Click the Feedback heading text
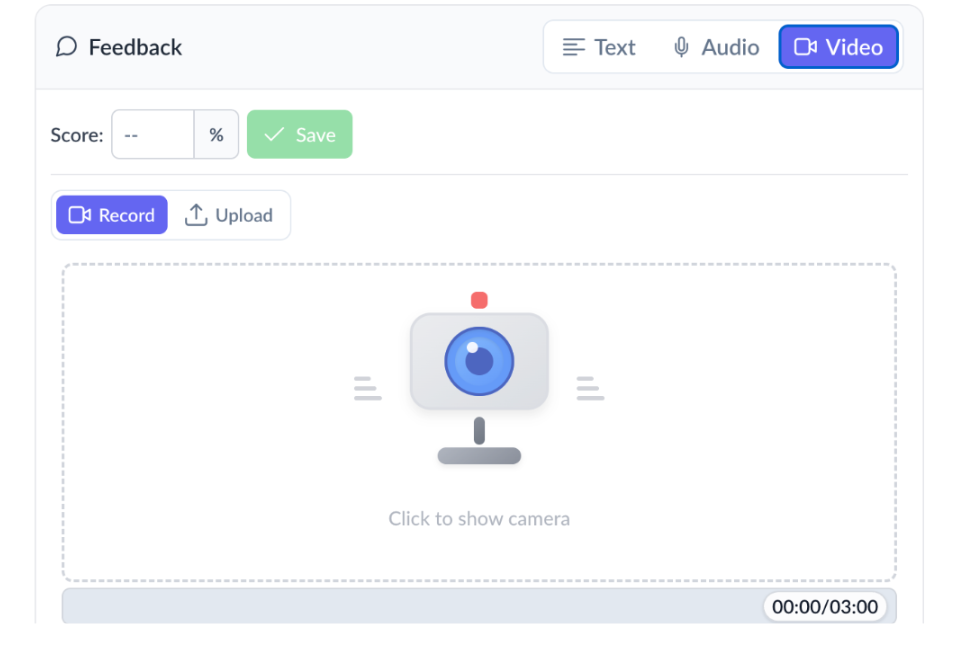This screenshot has height=656, width=963. coord(135,47)
